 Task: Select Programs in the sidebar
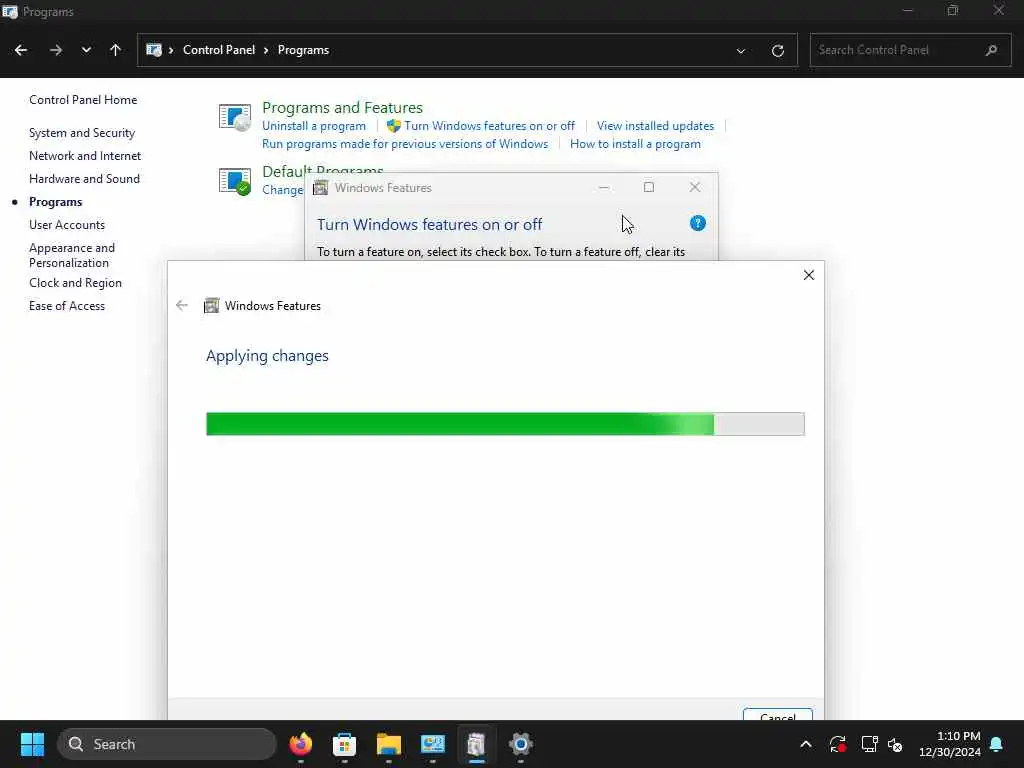coord(56,202)
